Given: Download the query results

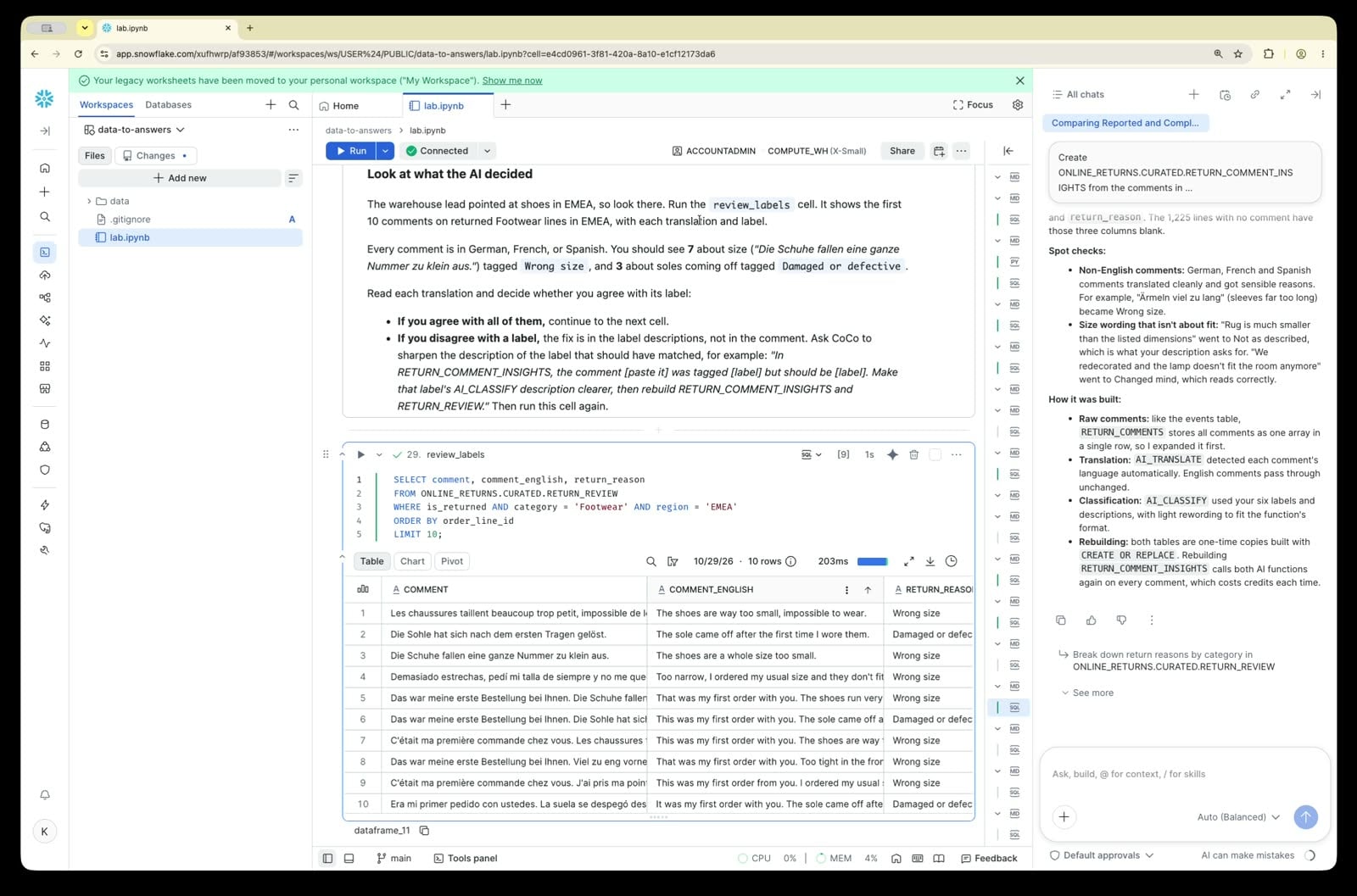Looking at the screenshot, I should click(x=930, y=561).
